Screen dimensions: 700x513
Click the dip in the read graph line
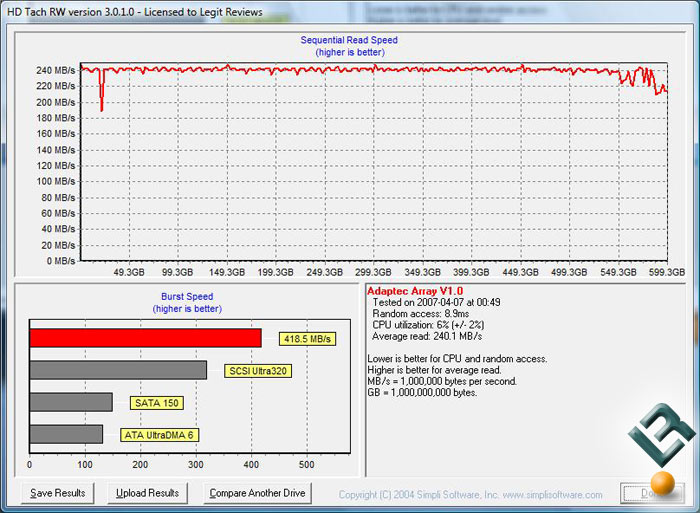pos(102,92)
